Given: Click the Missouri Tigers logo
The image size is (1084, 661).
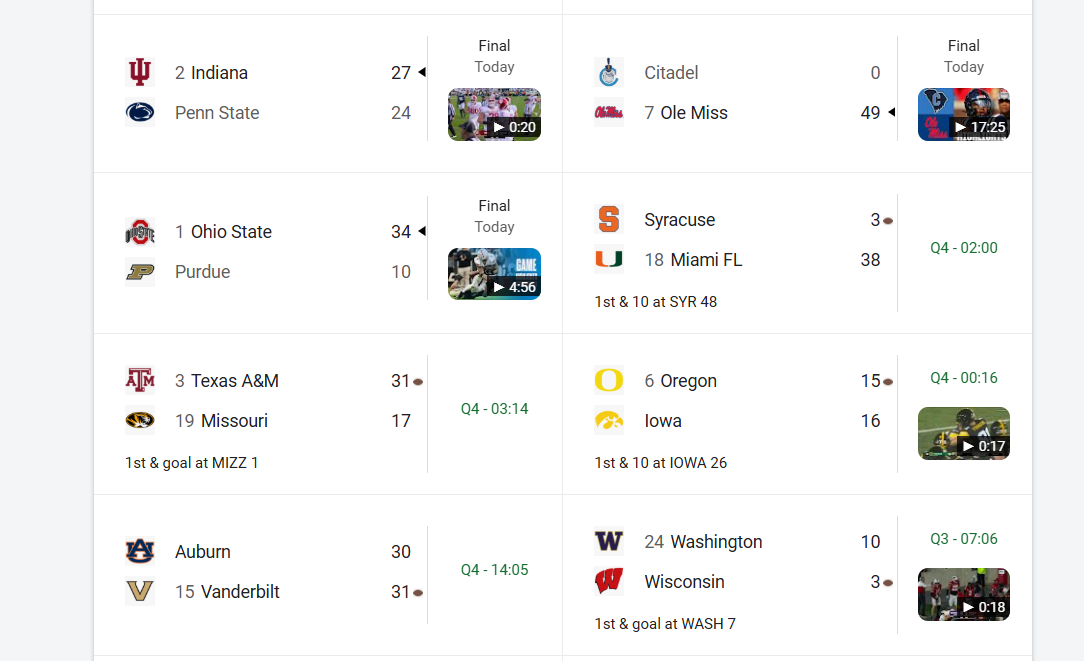Looking at the screenshot, I should point(140,421).
